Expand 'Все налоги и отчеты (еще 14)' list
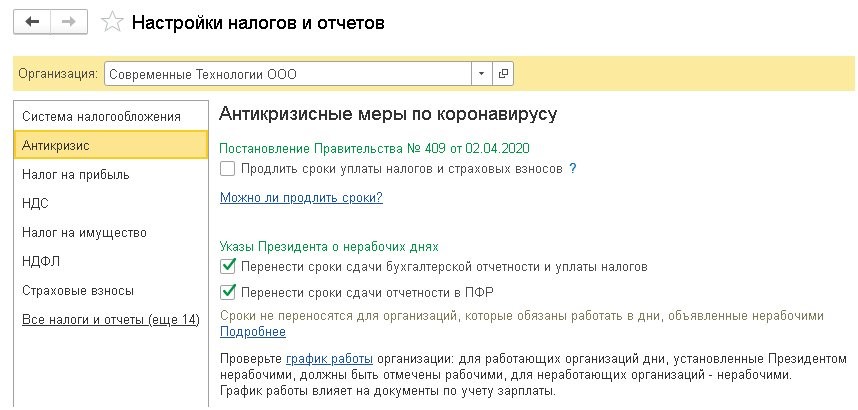Image resolution: width=858 pixels, height=410 pixels. pyautogui.click(x=110, y=319)
